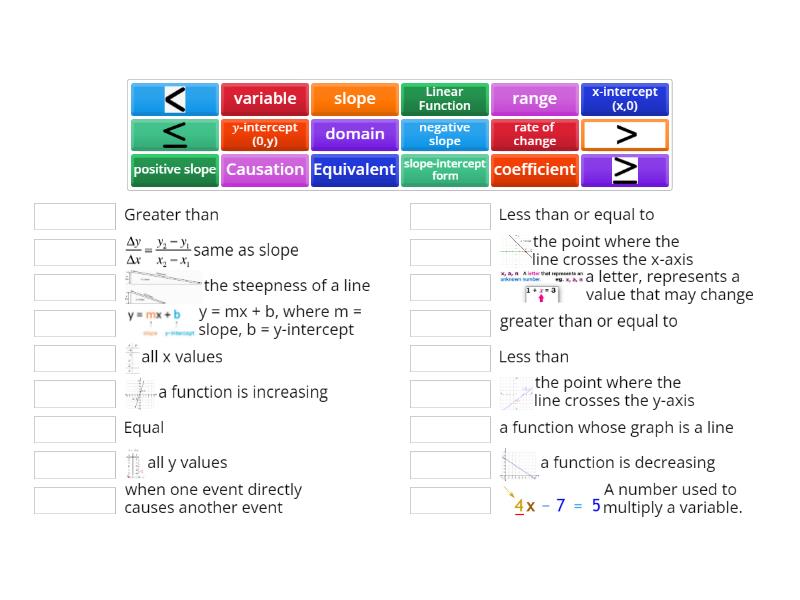
Task: Click the answer box beside Equal
Action: (x=72, y=428)
